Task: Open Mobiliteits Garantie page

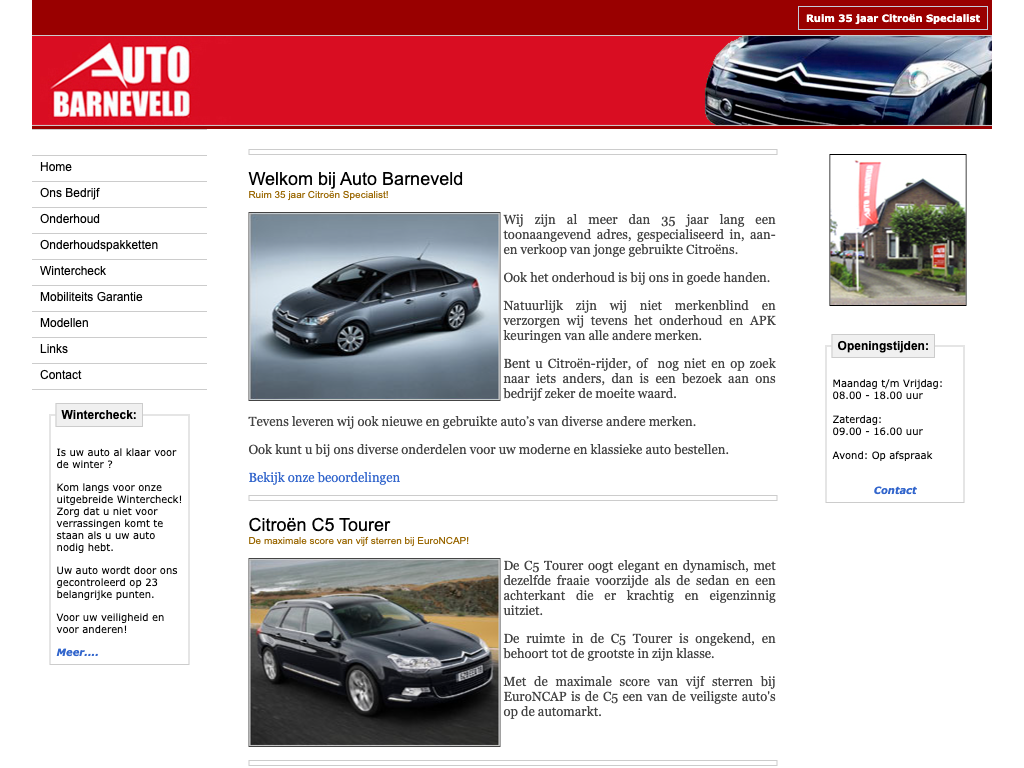Action: click(x=91, y=297)
